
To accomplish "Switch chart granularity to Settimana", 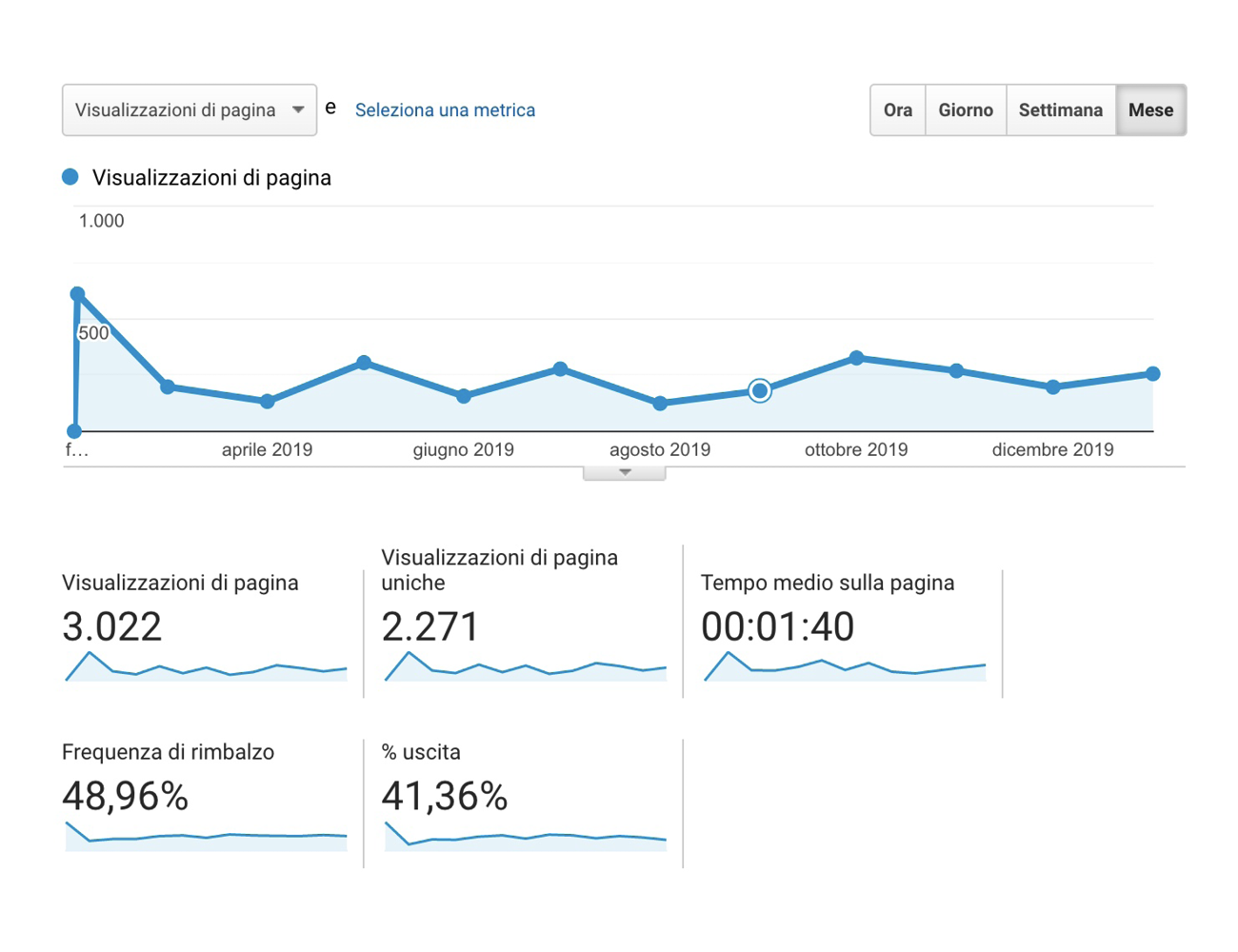I will [1060, 110].
